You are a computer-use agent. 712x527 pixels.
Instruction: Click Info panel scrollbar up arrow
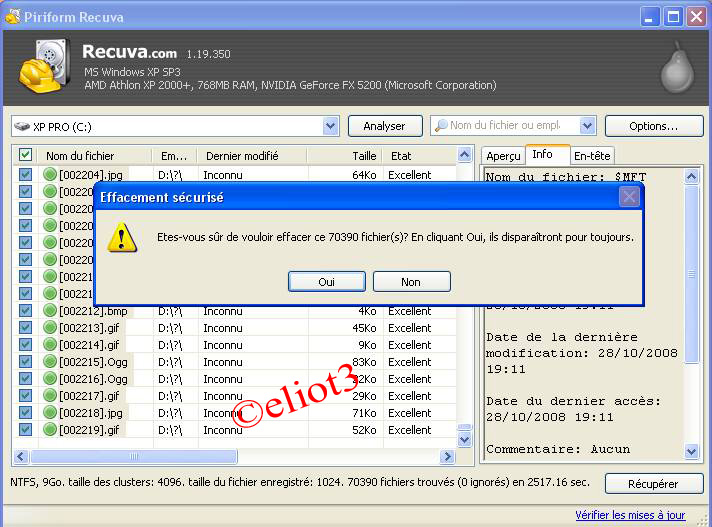tap(691, 176)
